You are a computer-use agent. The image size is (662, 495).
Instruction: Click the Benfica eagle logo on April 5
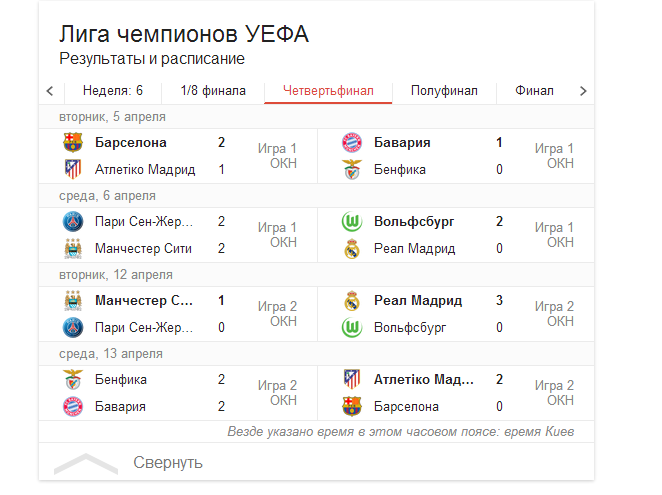pos(352,169)
